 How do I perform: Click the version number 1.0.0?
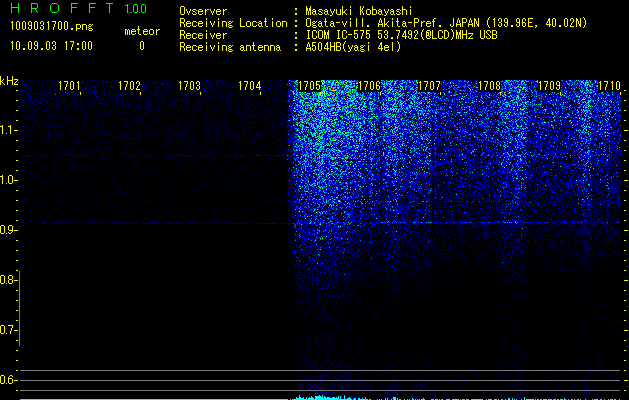[x=136, y=9]
